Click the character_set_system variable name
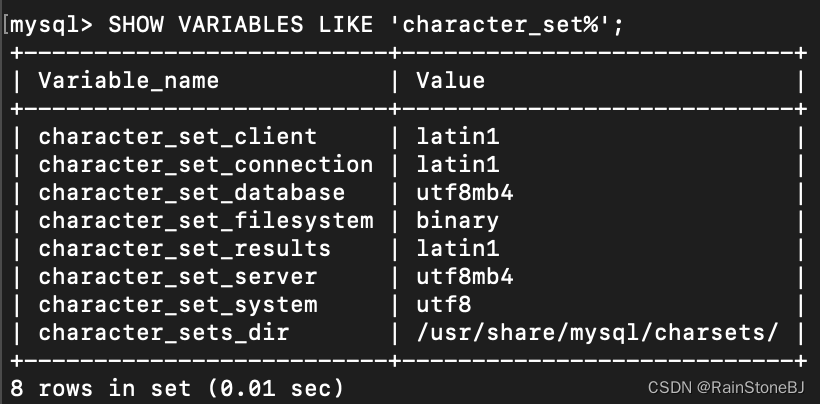 [x=177, y=305]
